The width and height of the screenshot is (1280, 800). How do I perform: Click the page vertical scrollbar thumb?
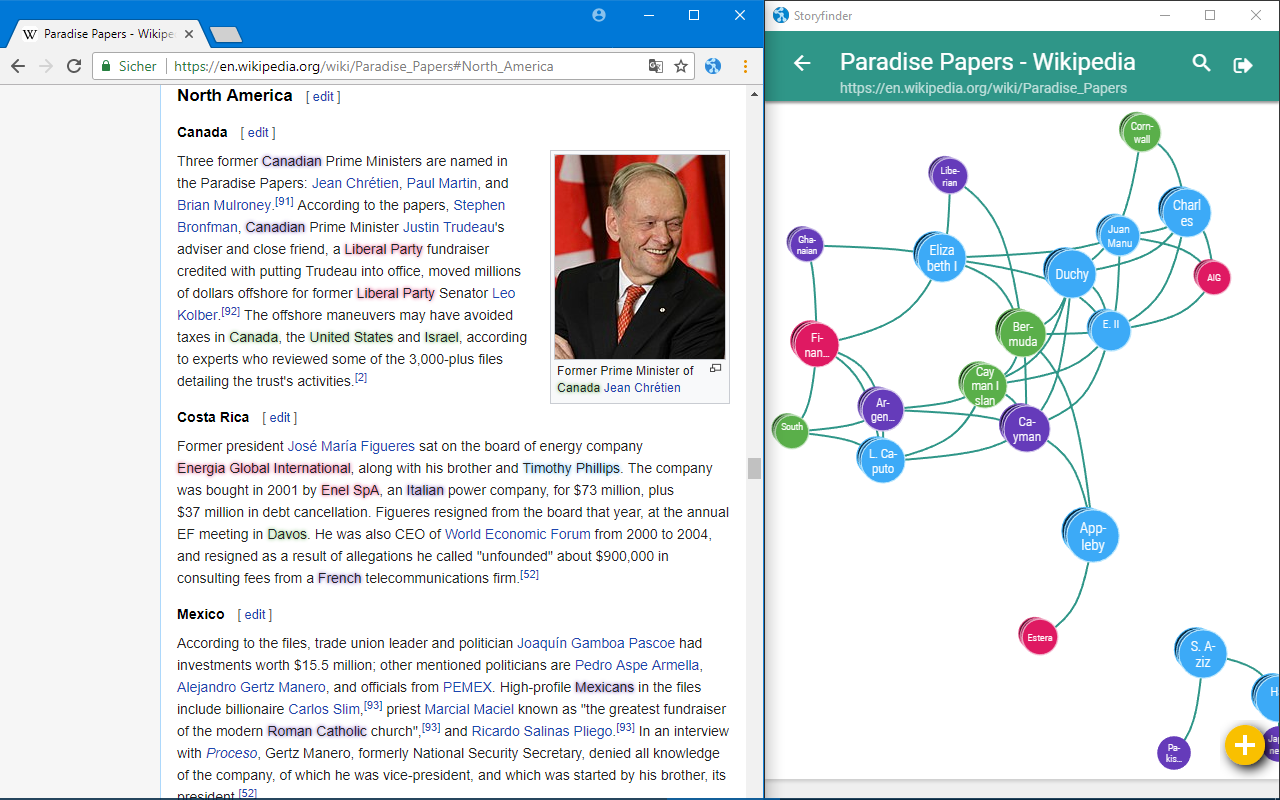[x=754, y=468]
